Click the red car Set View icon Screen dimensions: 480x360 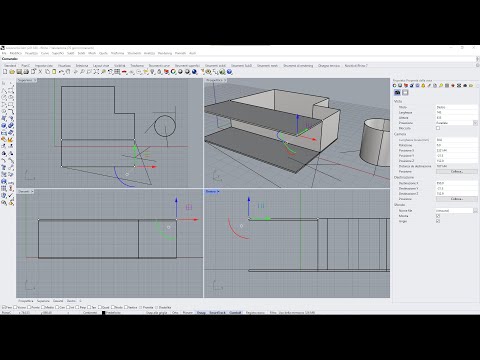124,72
